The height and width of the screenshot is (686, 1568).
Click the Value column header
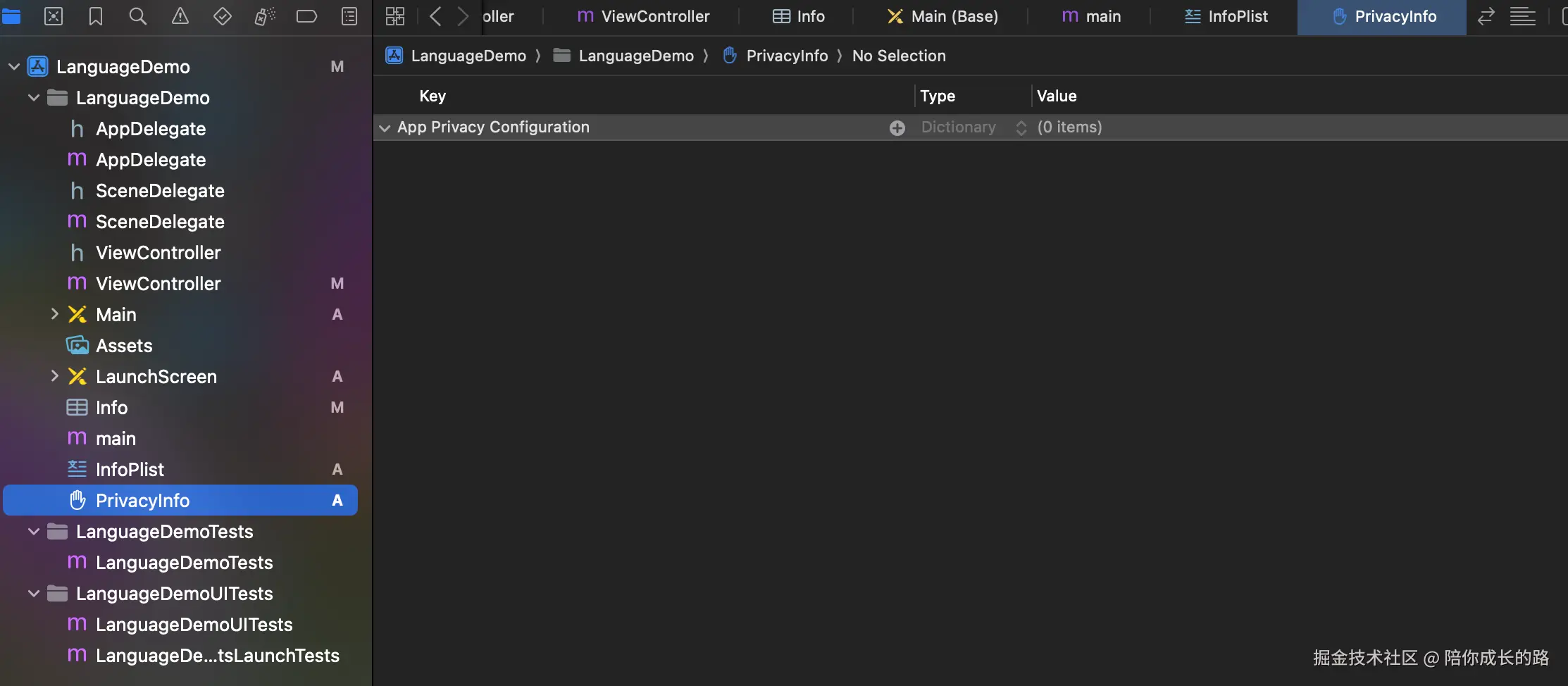coord(1057,96)
